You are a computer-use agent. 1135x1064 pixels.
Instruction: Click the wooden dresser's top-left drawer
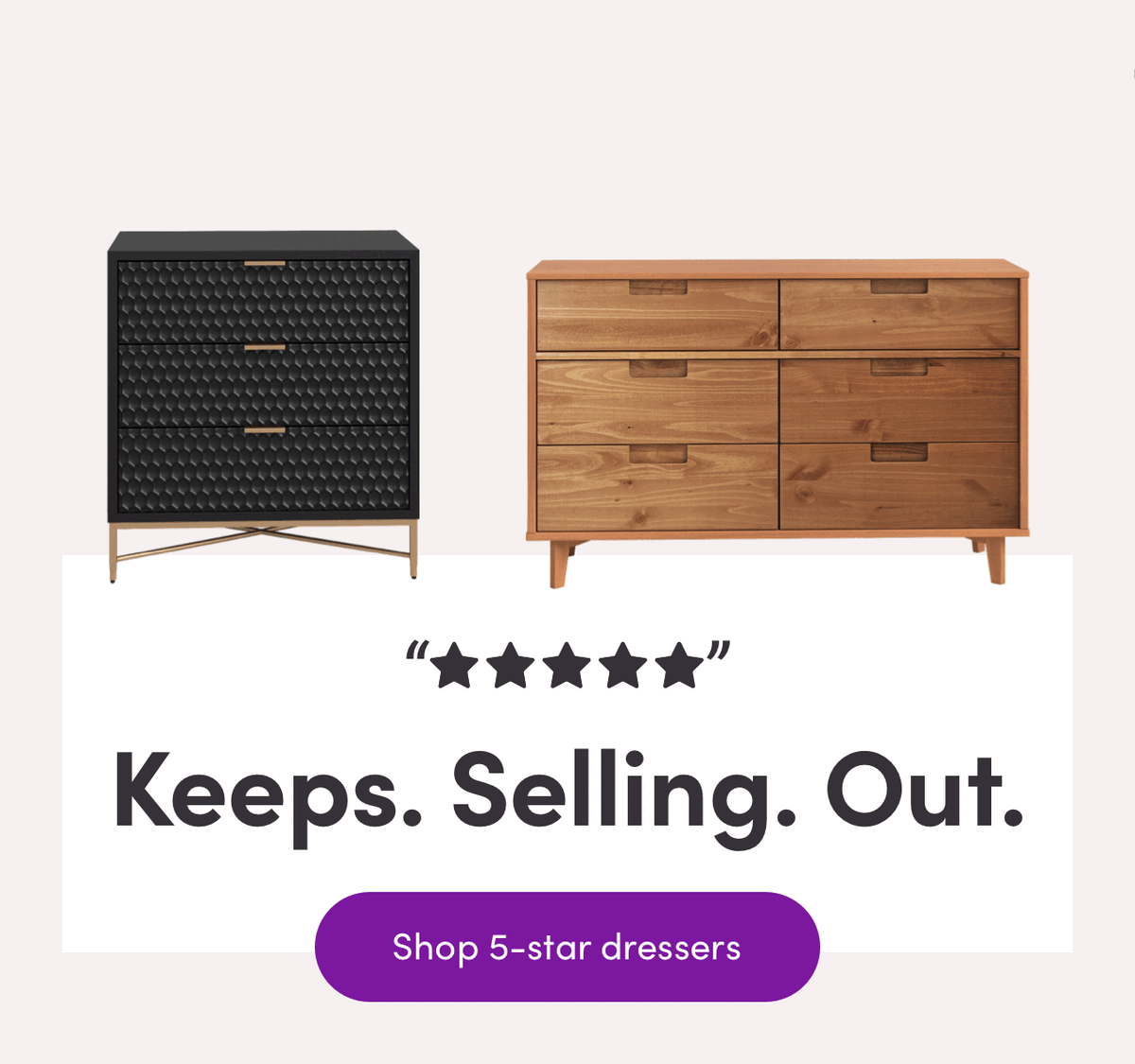click(656, 315)
